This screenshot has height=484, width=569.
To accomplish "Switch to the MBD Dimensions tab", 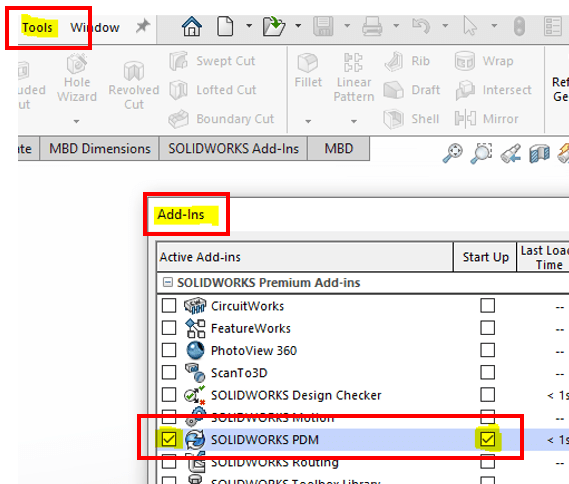I will pyautogui.click(x=99, y=148).
